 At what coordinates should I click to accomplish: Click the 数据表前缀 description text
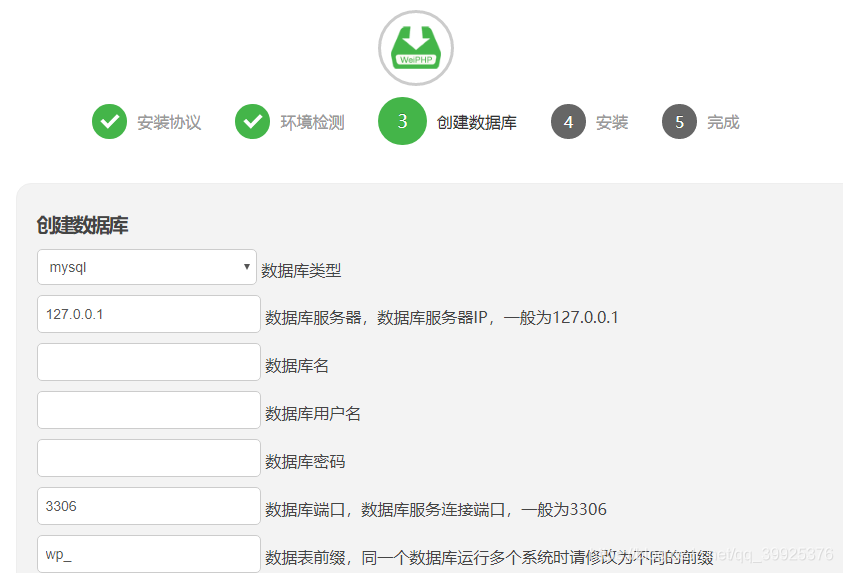[x=489, y=557]
